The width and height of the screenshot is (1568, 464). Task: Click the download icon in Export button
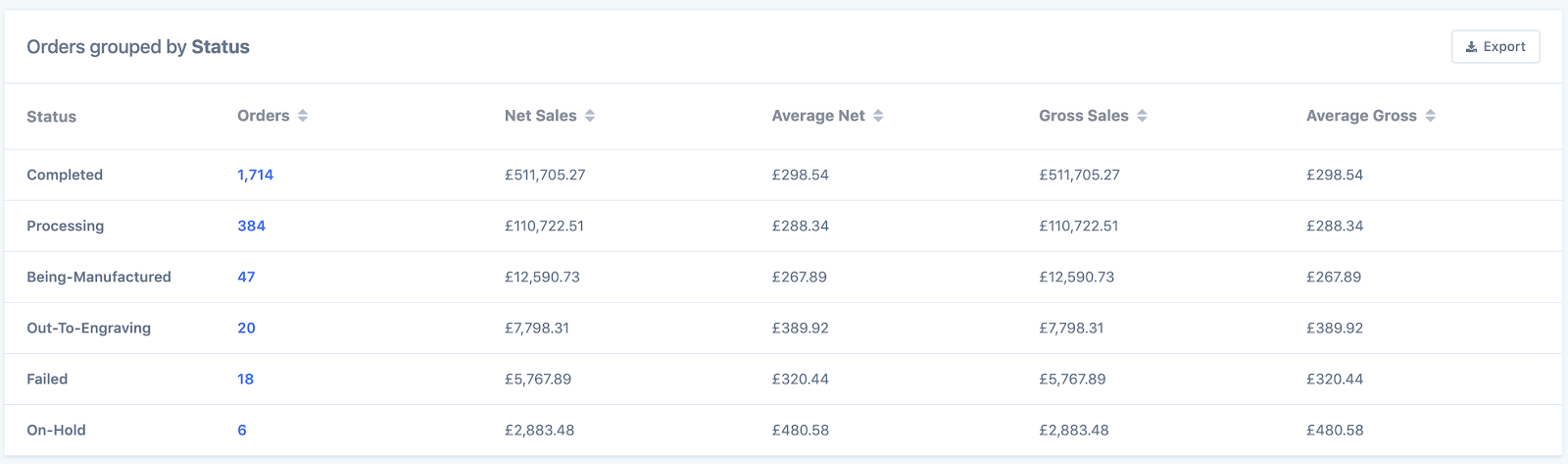pyautogui.click(x=1471, y=47)
